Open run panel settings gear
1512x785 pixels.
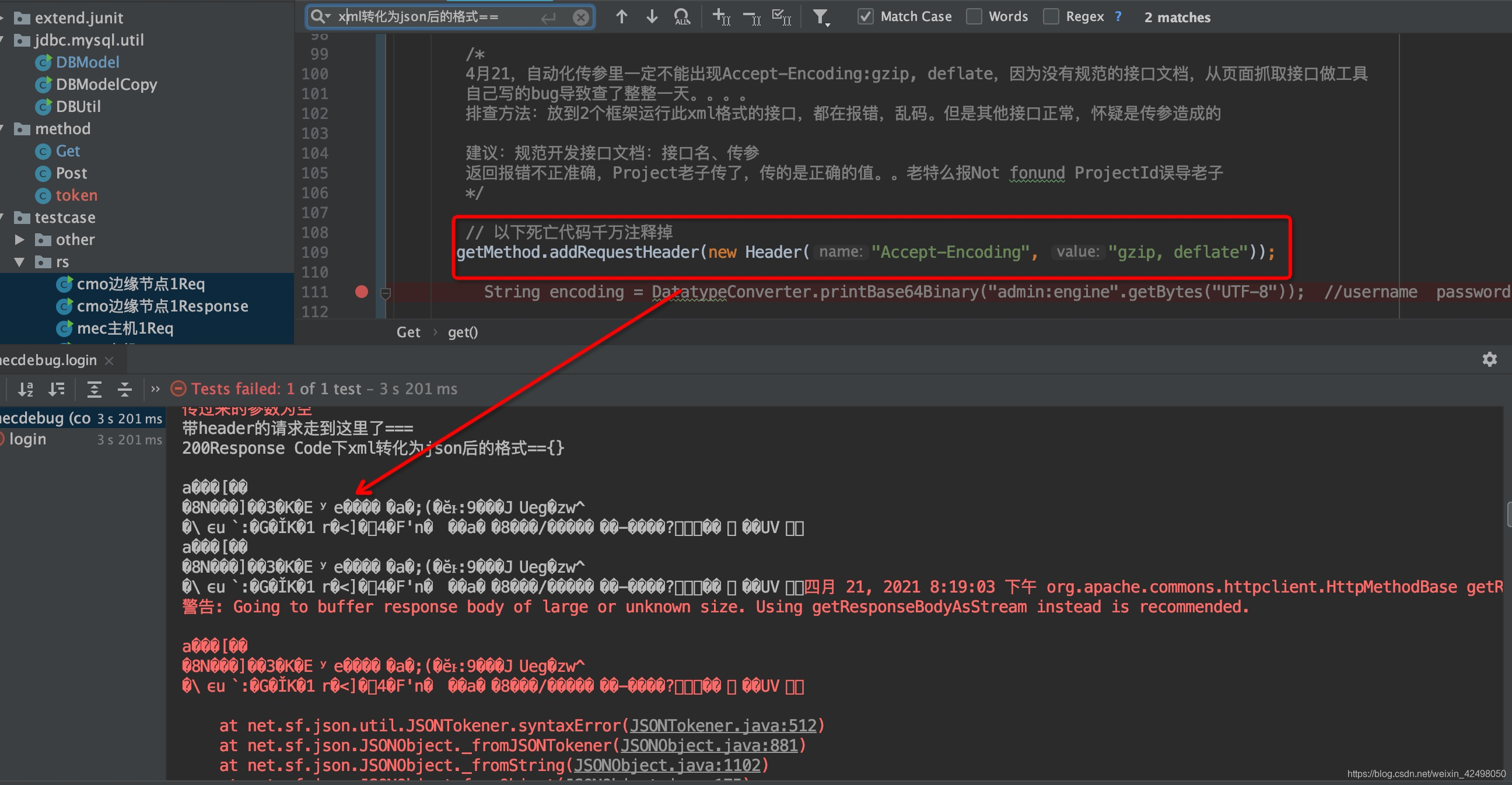[1489, 359]
